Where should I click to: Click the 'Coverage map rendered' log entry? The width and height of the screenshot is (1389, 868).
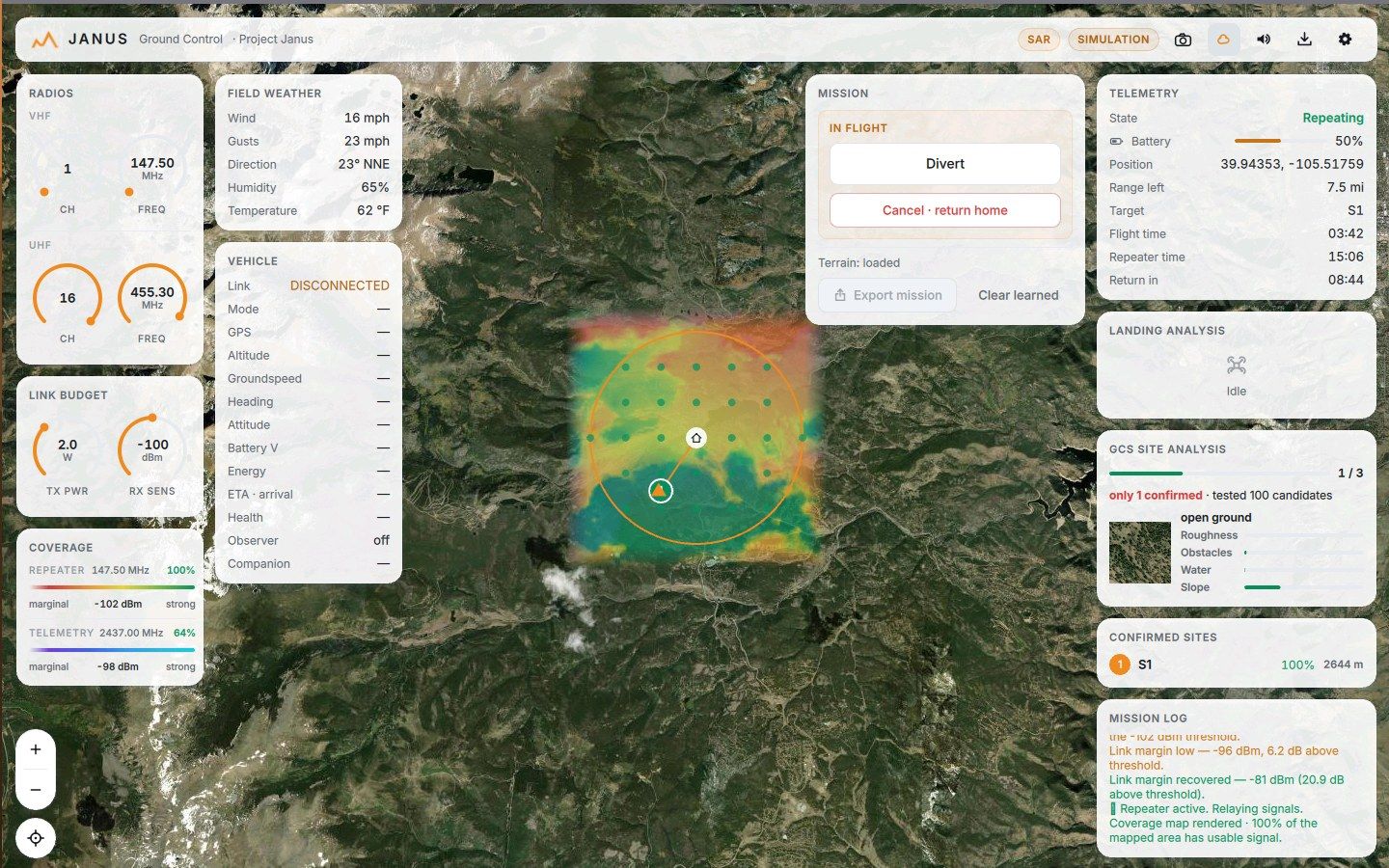(x=1213, y=830)
